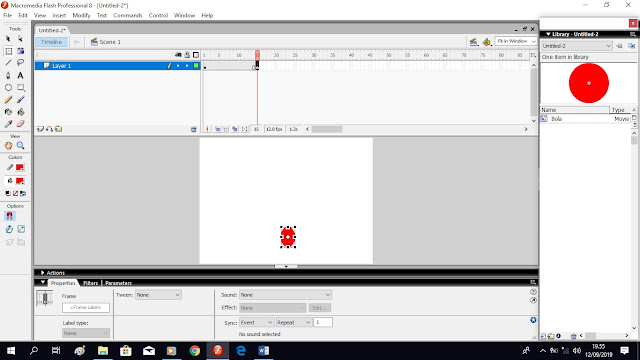Image resolution: width=640 pixels, height=360 pixels.
Task: Select the Eraser tool
Action: coord(20,124)
